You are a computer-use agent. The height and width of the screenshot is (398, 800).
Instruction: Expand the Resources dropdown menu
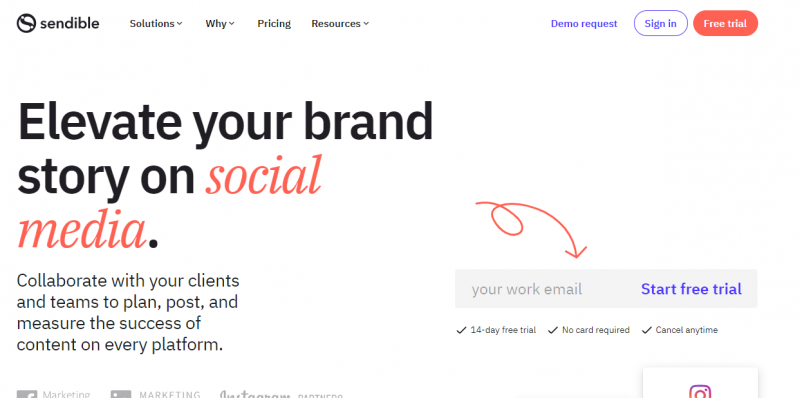coord(340,23)
